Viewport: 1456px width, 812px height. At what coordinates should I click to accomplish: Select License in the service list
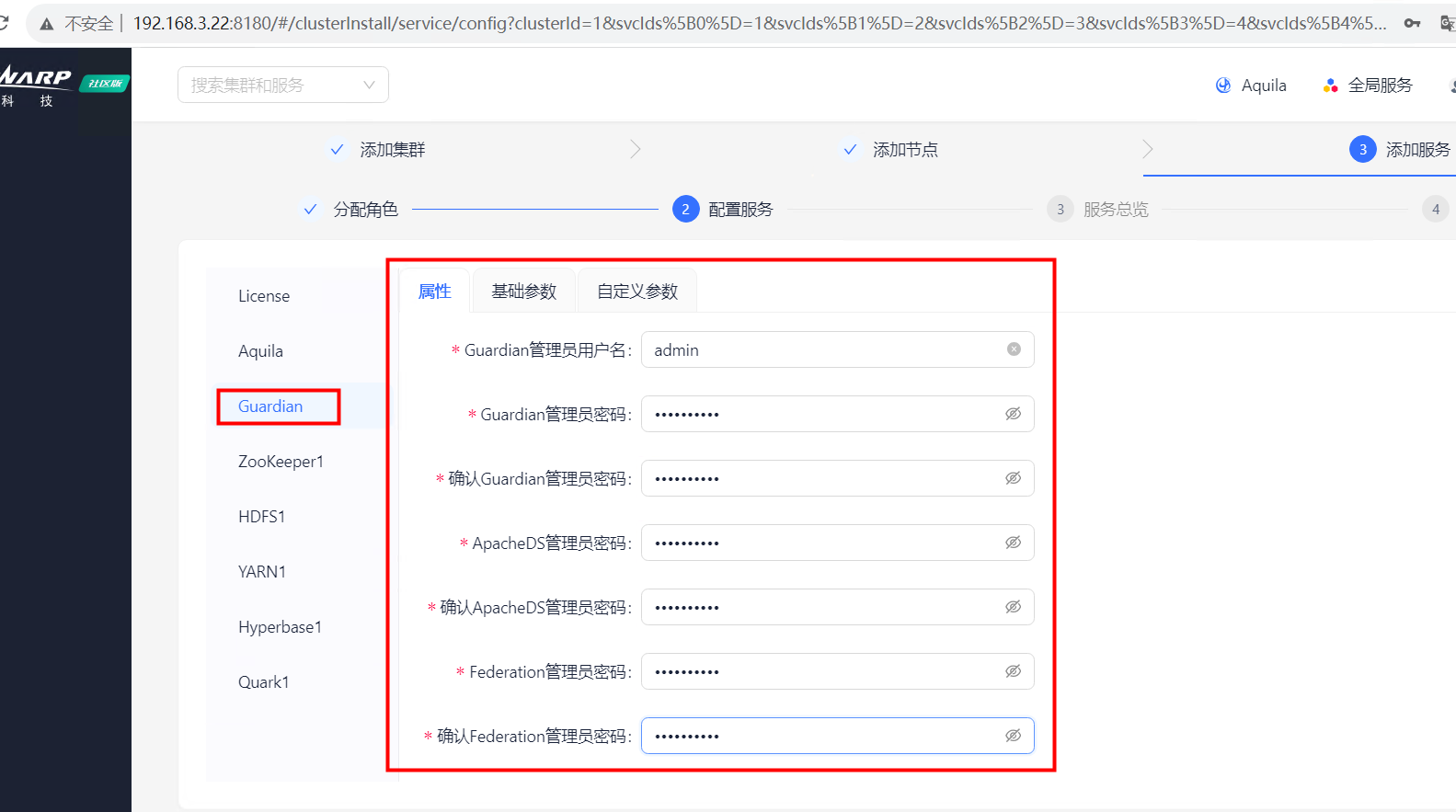[x=264, y=296]
